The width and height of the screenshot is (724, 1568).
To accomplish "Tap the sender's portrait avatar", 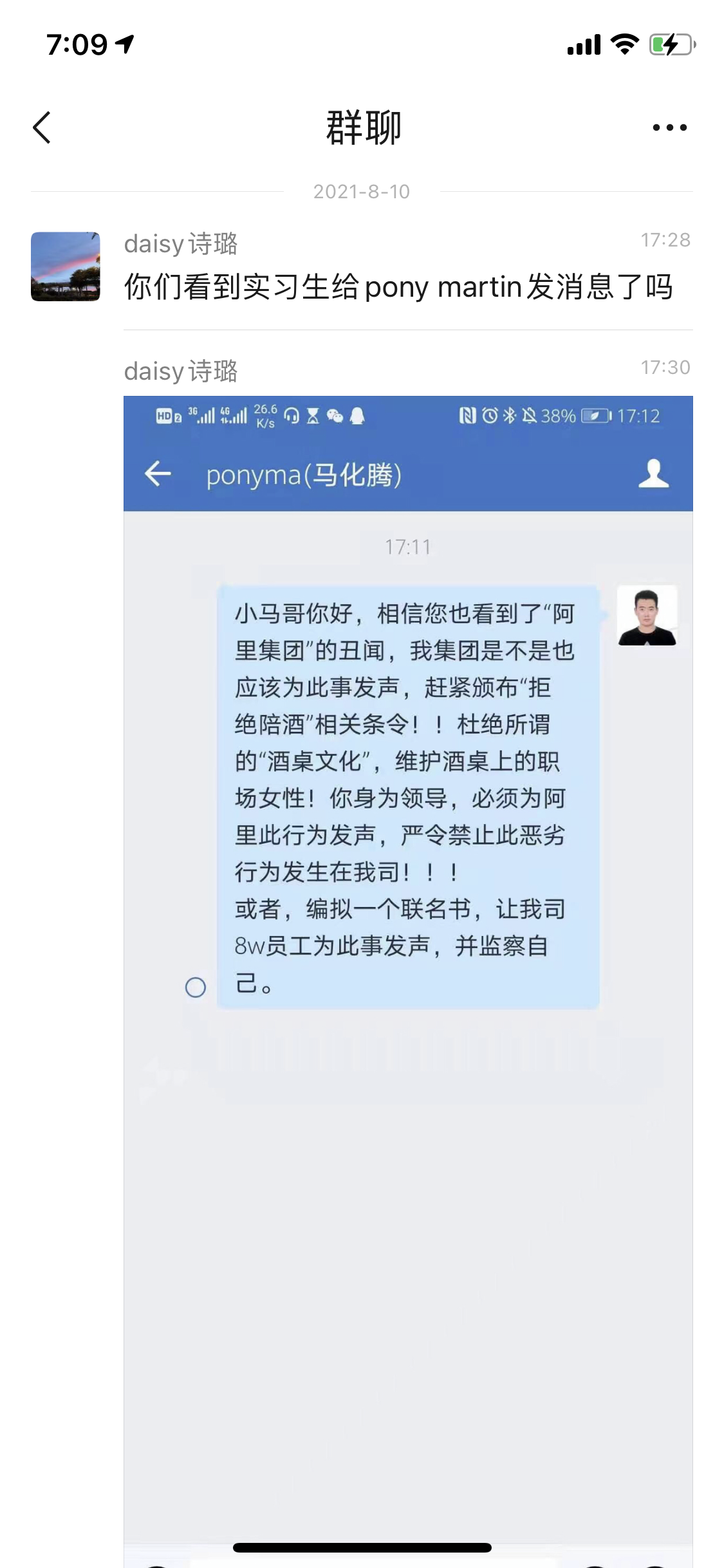I will tap(647, 615).
